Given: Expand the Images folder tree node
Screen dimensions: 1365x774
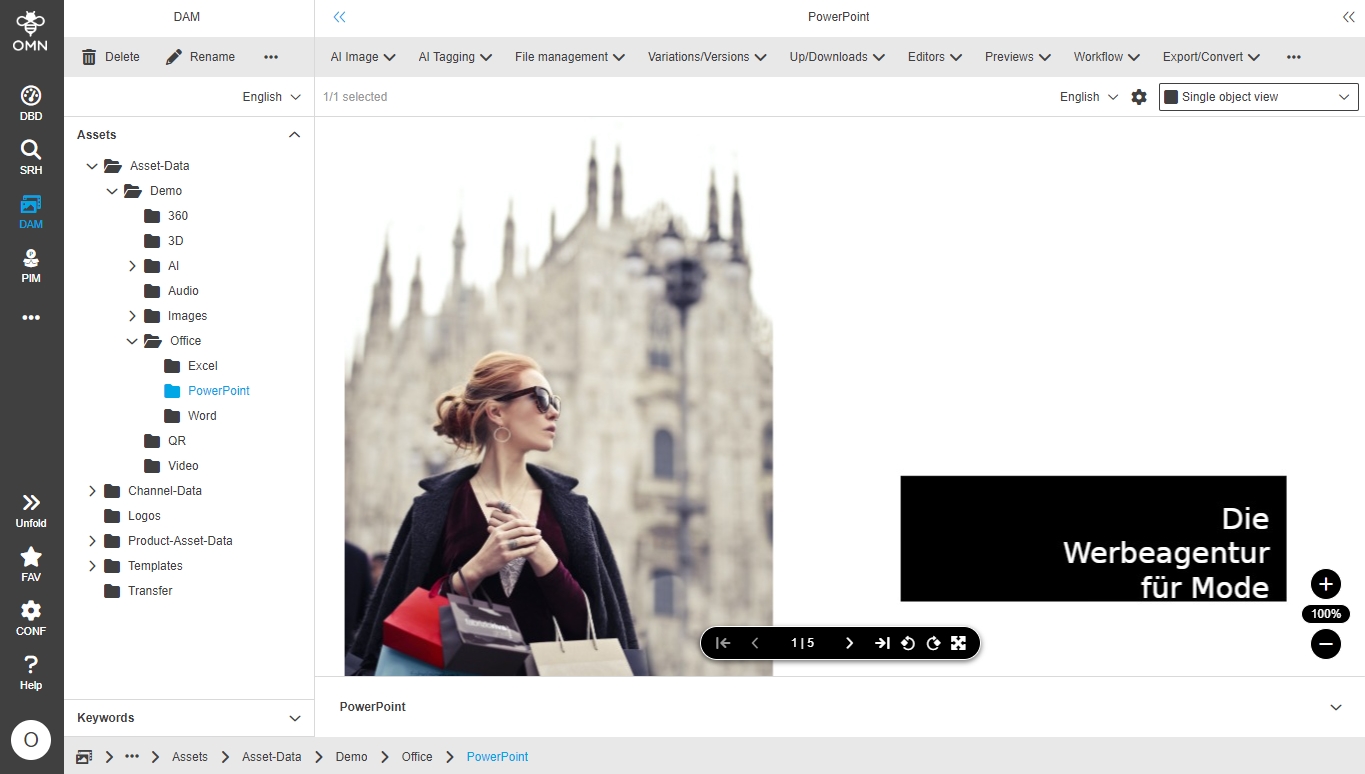Looking at the screenshot, I should click(x=132, y=316).
